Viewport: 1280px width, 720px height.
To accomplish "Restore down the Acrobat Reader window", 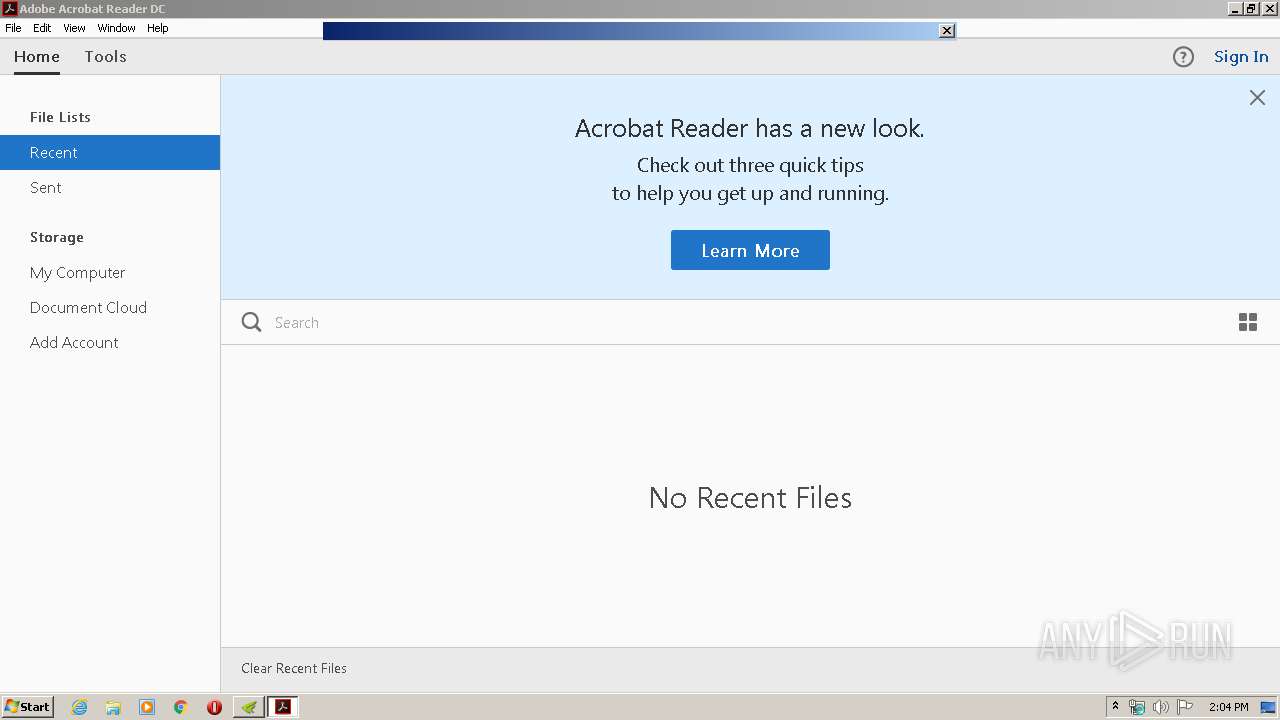I will point(1252,8).
